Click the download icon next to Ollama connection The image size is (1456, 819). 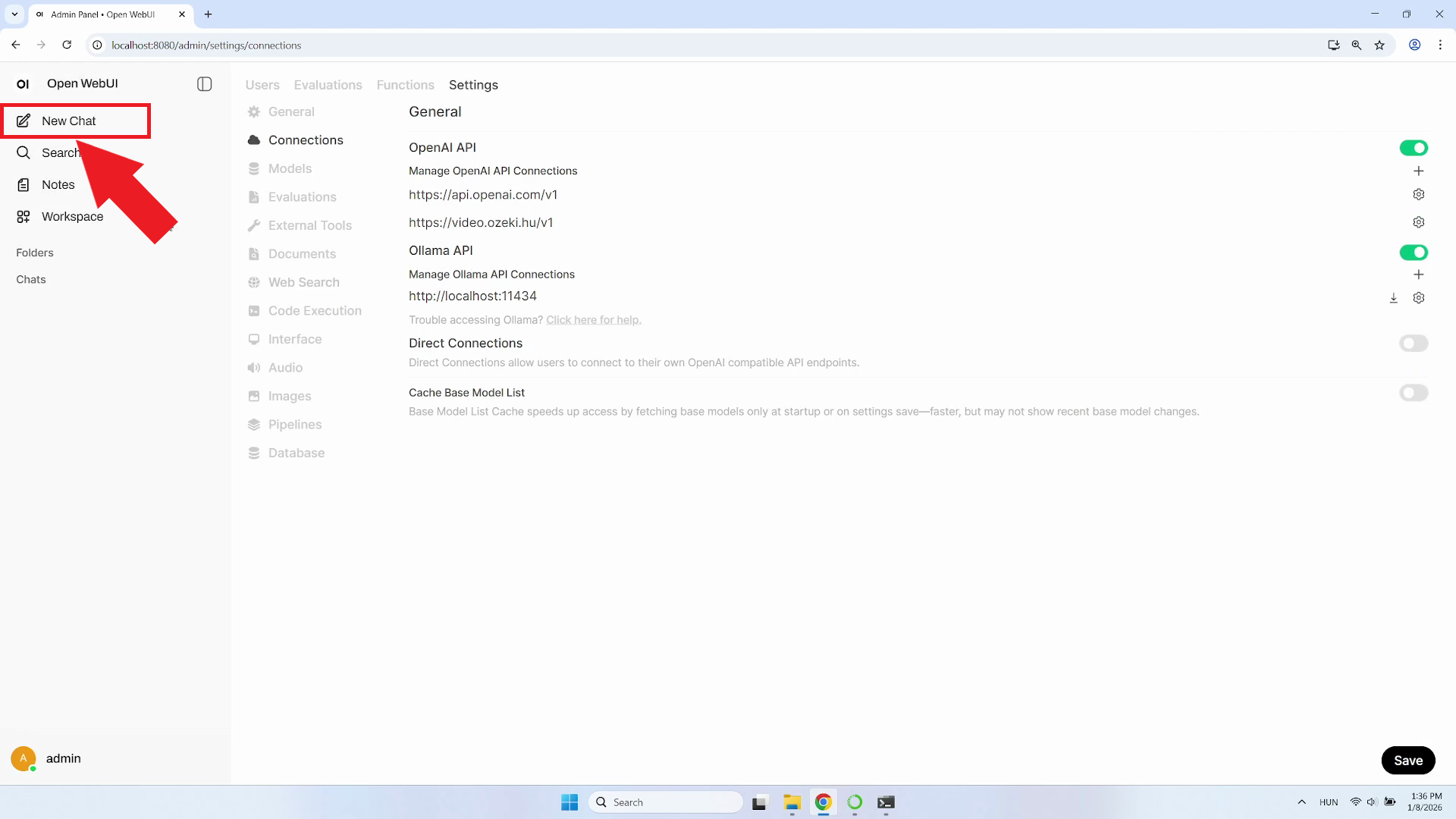tap(1394, 297)
